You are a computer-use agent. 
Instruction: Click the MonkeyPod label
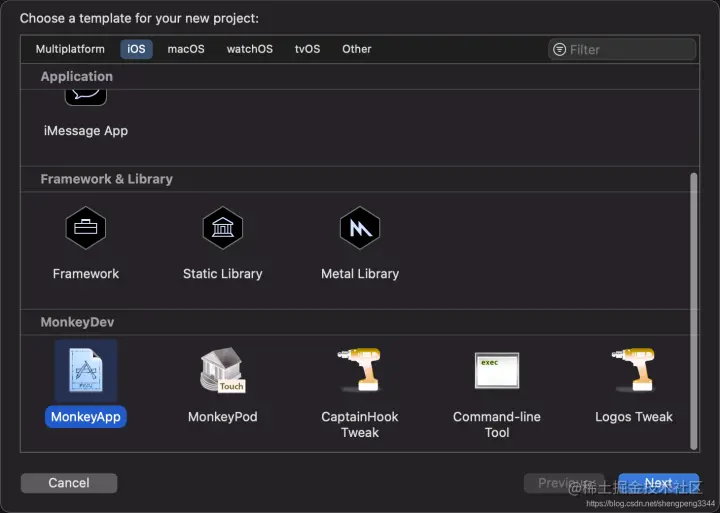pyautogui.click(x=223, y=417)
